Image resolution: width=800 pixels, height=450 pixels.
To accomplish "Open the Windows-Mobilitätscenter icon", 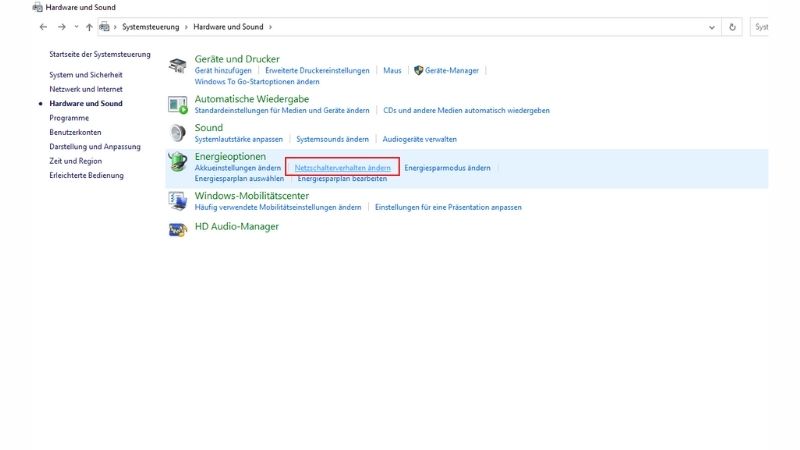I will click(x=178, y=201).
